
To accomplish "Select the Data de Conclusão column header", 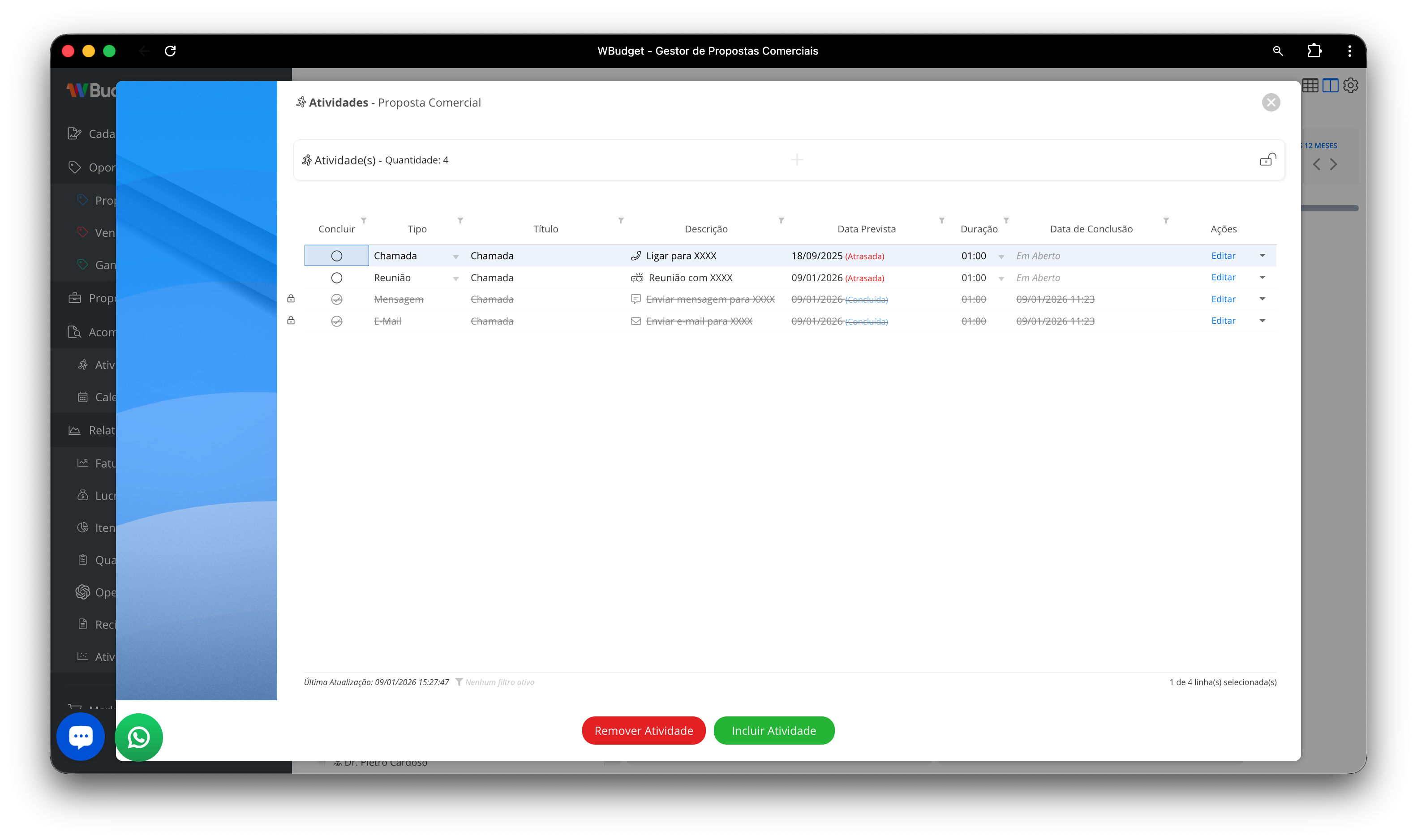I will pyautogui.click(x=1091, y=229).
